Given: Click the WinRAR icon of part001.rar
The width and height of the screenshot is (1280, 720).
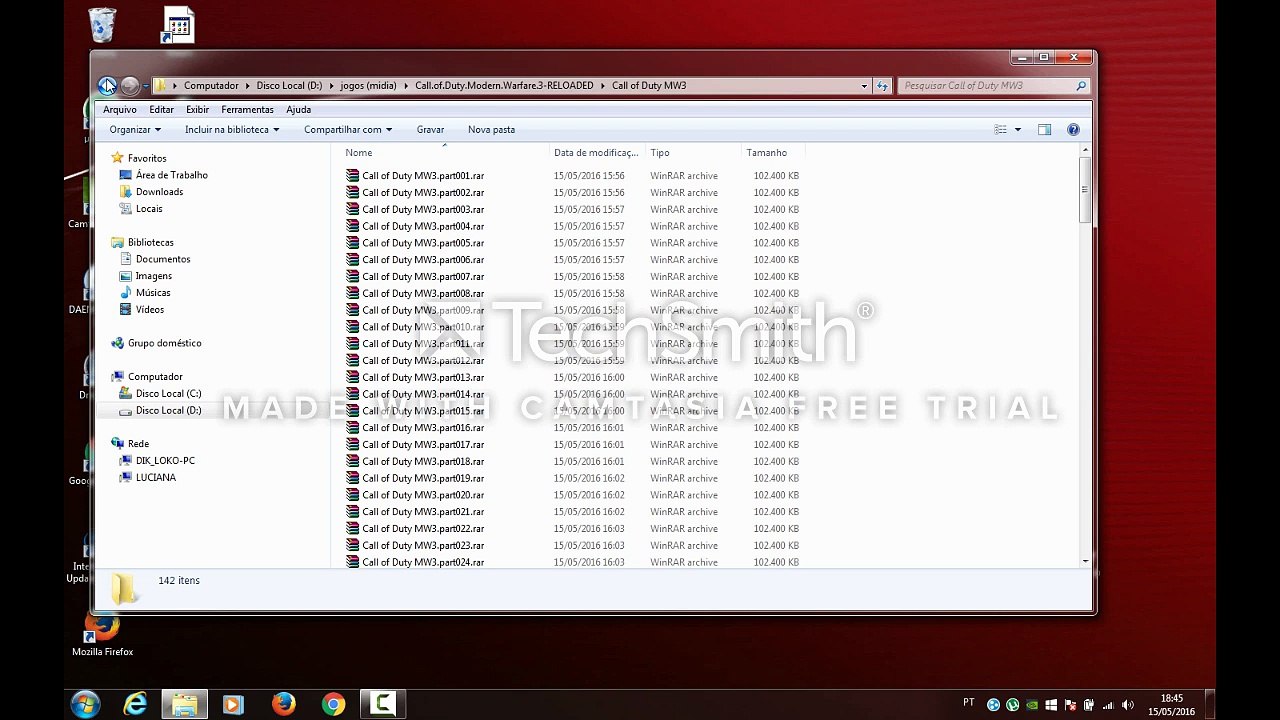Looking at the screenshot, I should [352, 176].
